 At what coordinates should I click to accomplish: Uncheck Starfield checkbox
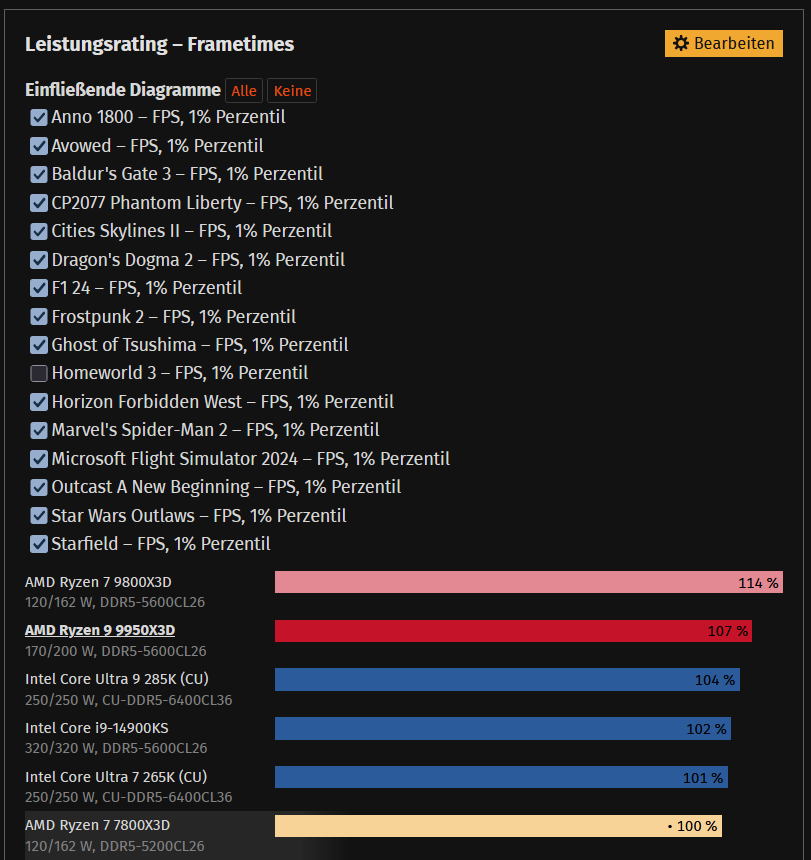(39, 544)
